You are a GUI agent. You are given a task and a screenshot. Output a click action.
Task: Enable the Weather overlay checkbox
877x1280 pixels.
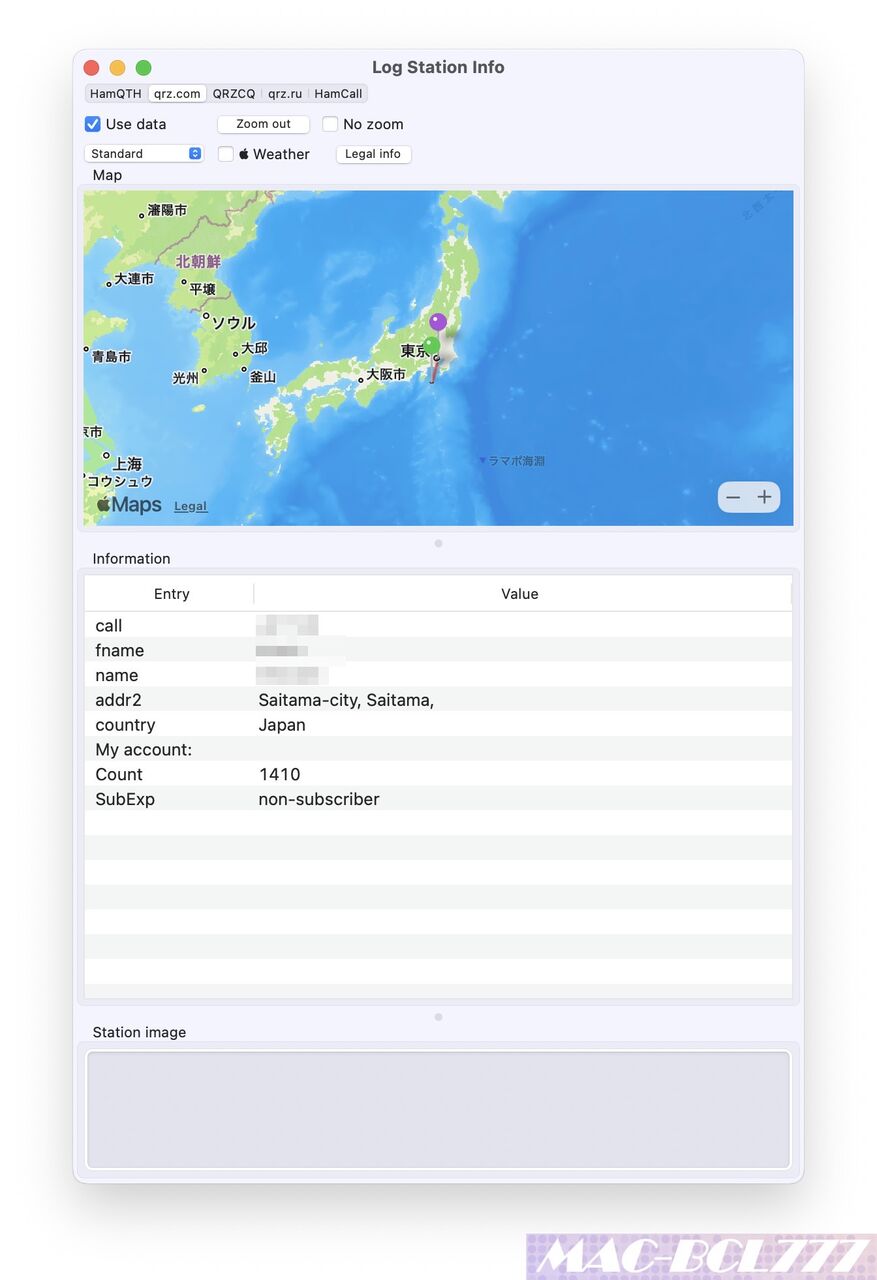[226, 153]
